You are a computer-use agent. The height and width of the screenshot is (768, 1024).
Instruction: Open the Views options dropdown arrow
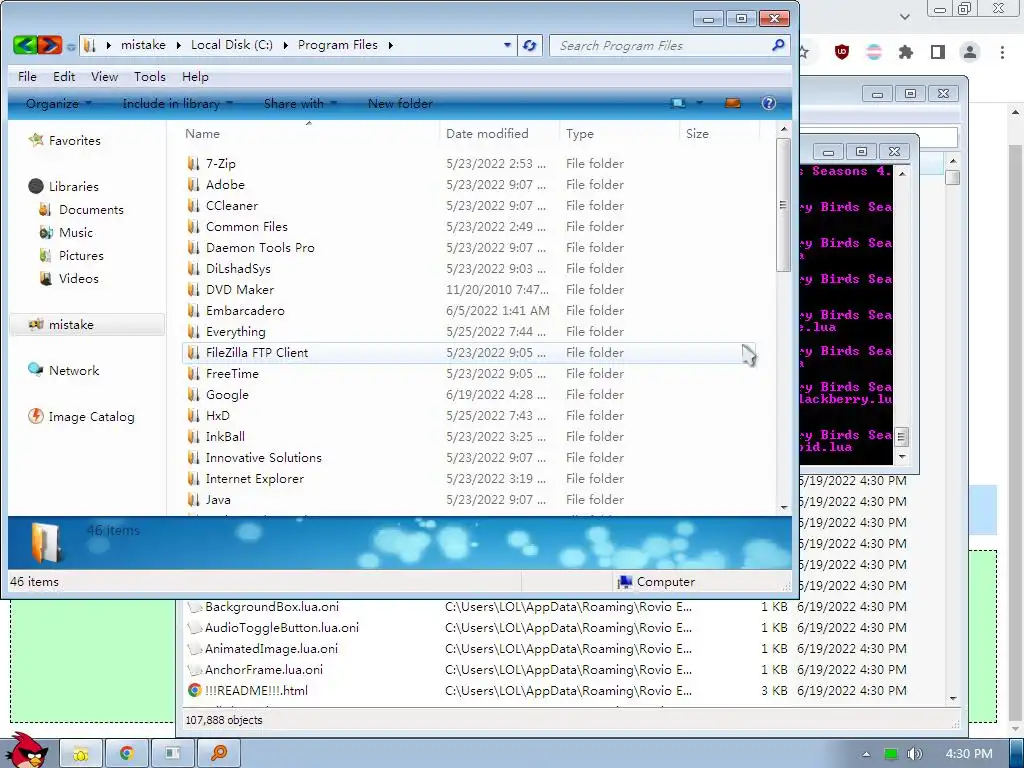[x=699, y=103]
